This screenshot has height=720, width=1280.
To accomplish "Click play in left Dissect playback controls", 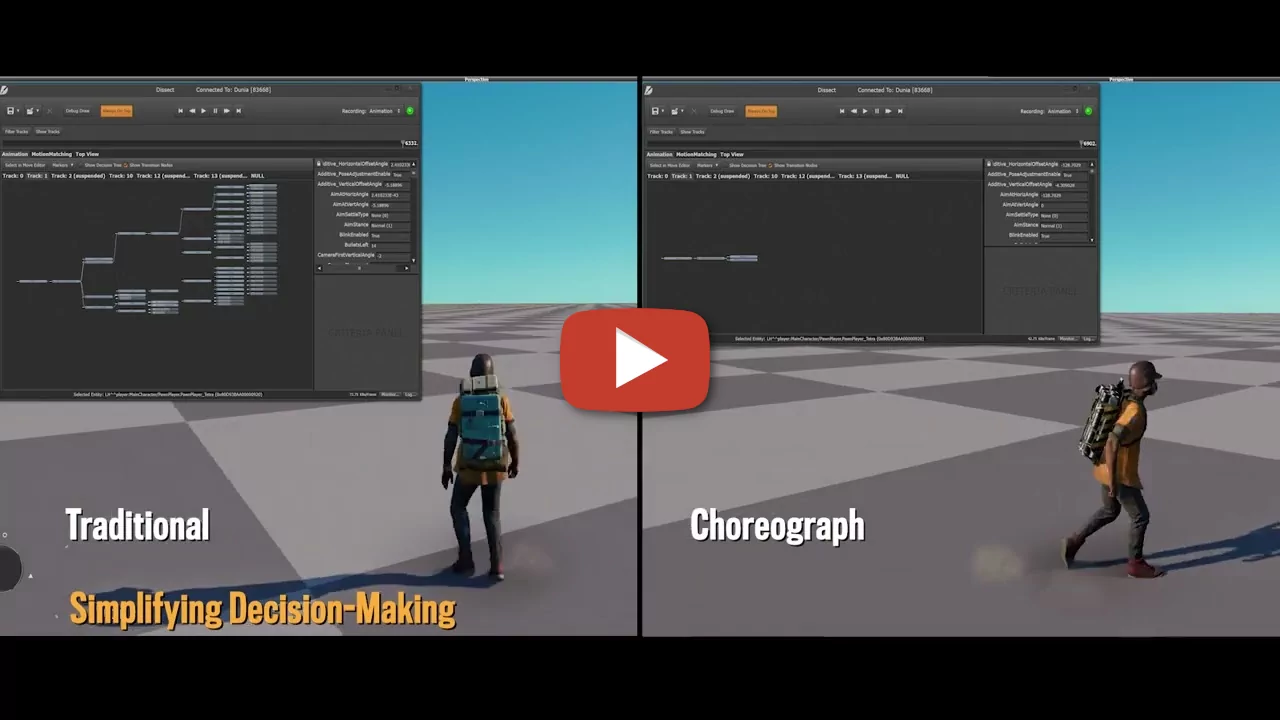I will 203,111.
